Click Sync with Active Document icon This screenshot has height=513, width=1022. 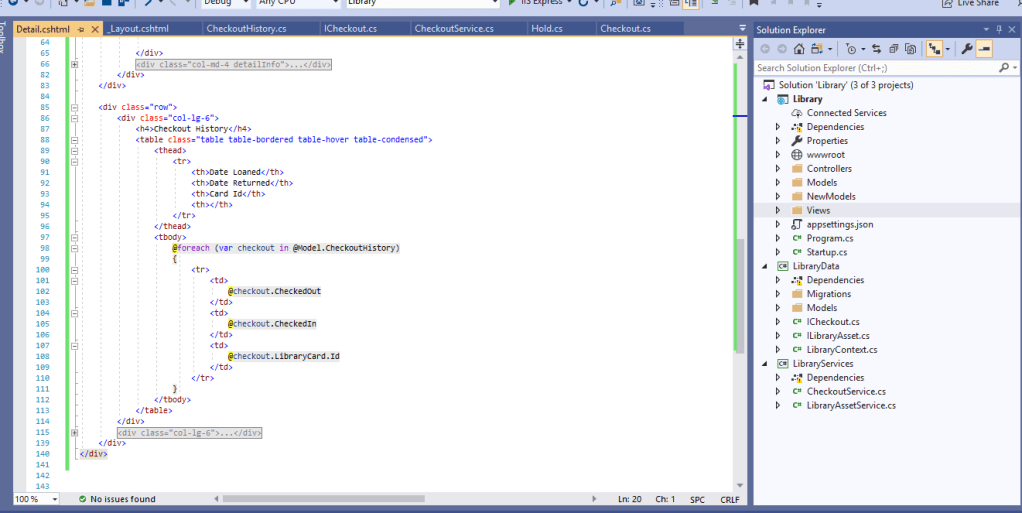(x=875, y=49)
